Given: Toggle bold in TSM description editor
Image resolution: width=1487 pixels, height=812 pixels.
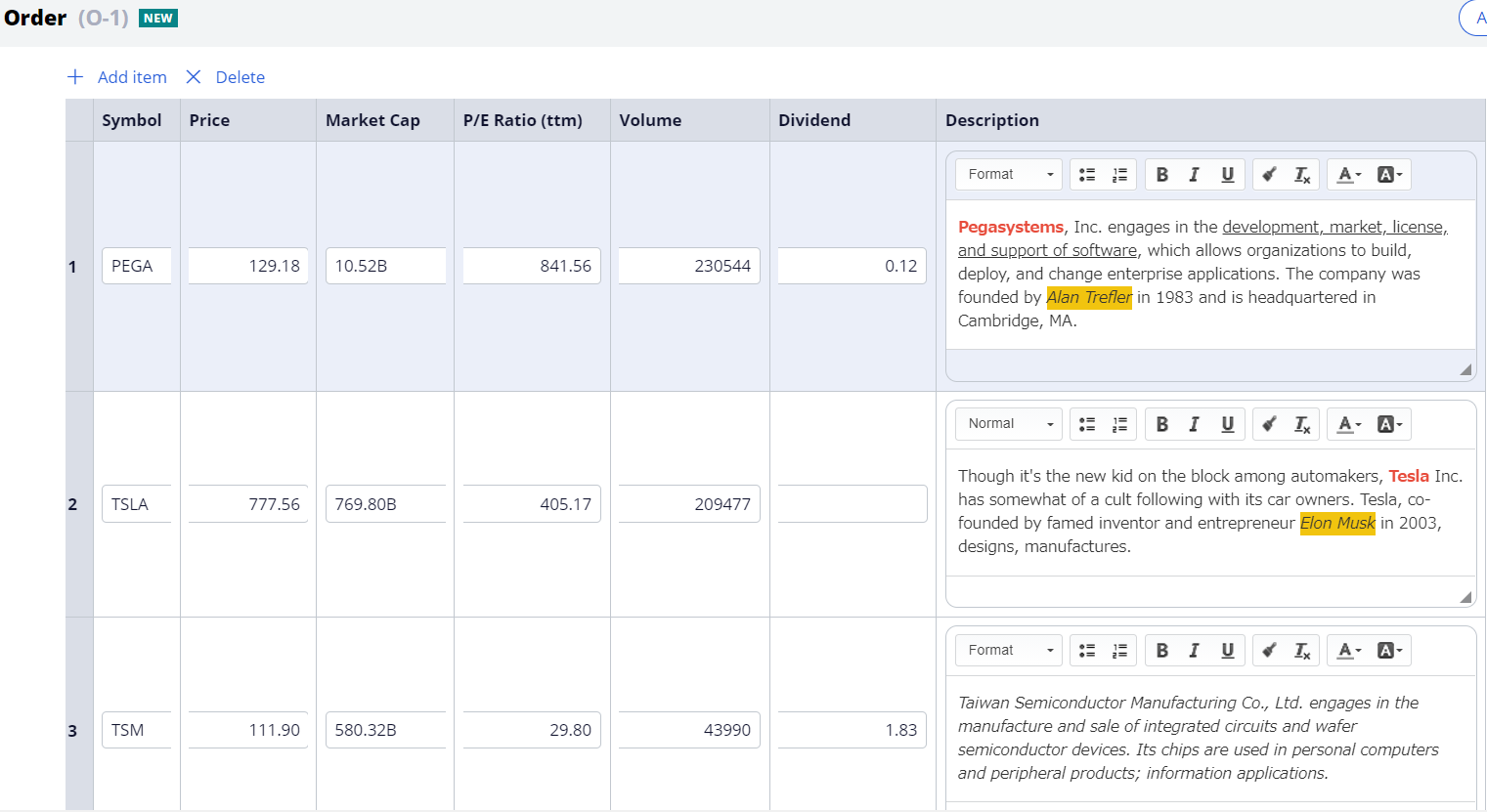Looking at the screenshot, I should point(1162,651).
